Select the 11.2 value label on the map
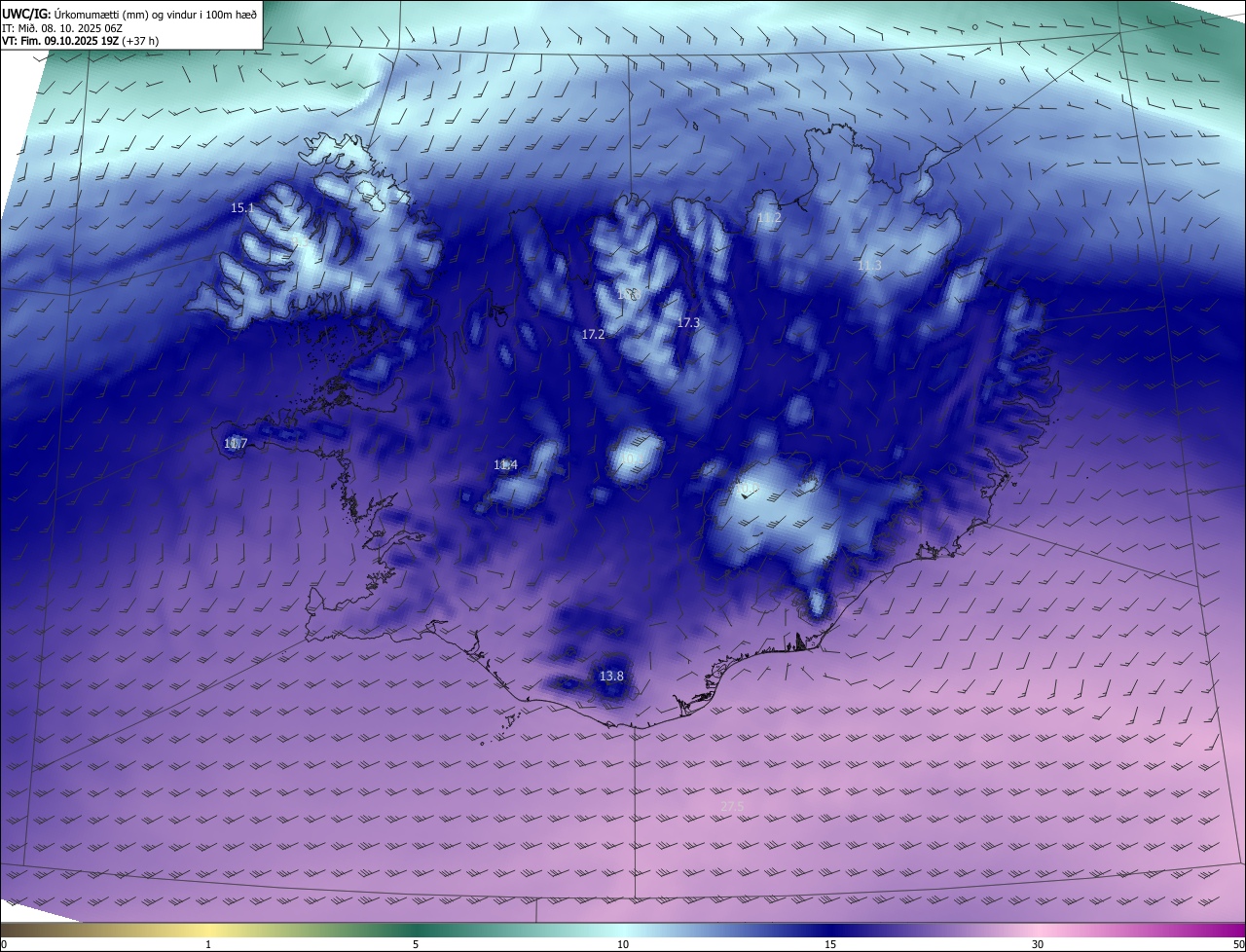Screen dimensions: 1246x952 point(769,218)
